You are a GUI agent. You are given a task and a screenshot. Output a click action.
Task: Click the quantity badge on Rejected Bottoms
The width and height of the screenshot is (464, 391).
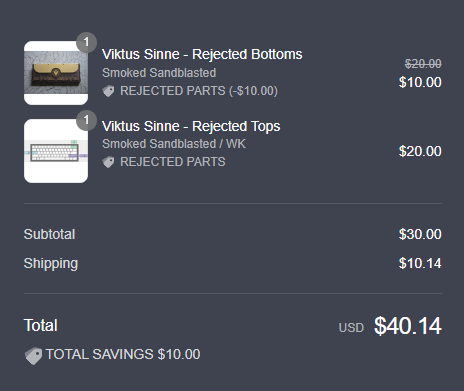pyautogui.click(x=86, y=42)
